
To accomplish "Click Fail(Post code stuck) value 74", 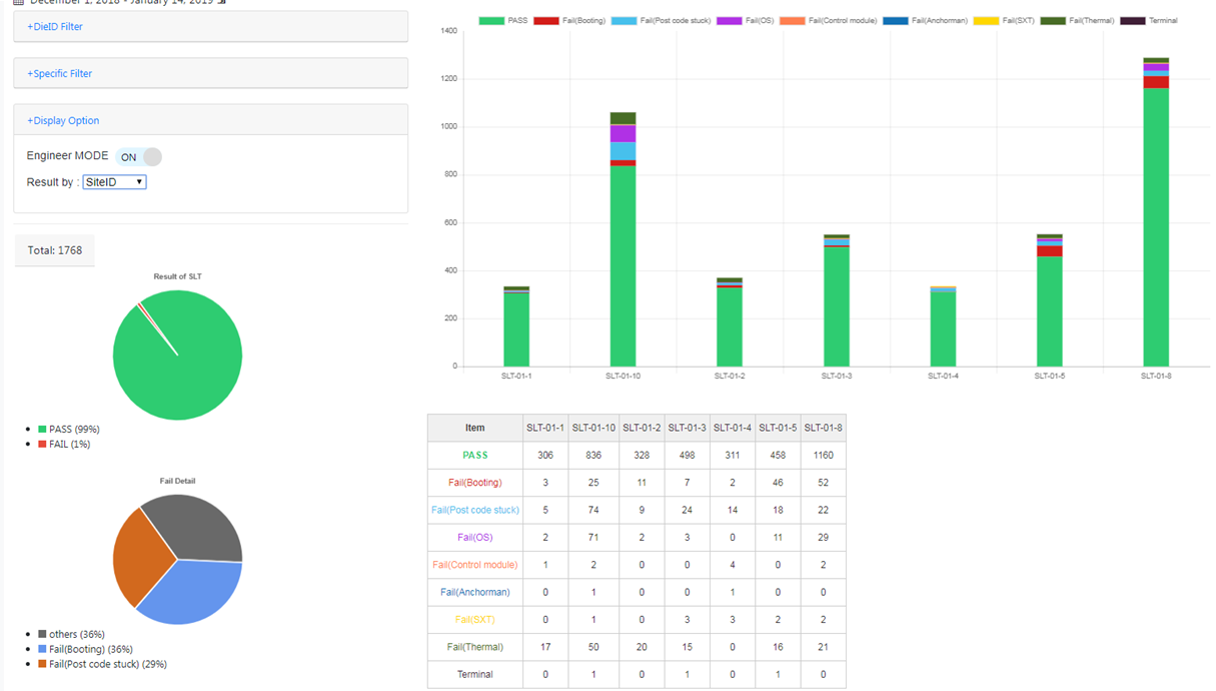I will tap(594, 510).
